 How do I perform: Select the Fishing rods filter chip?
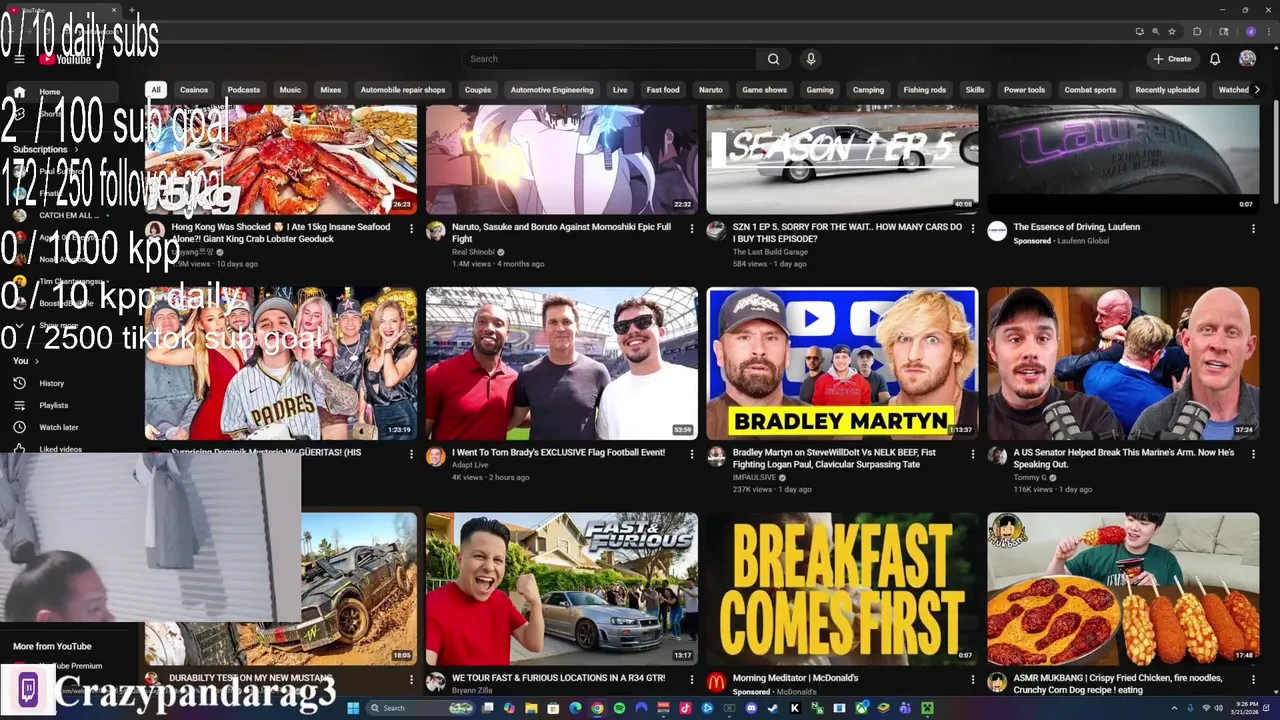[924, 90]
